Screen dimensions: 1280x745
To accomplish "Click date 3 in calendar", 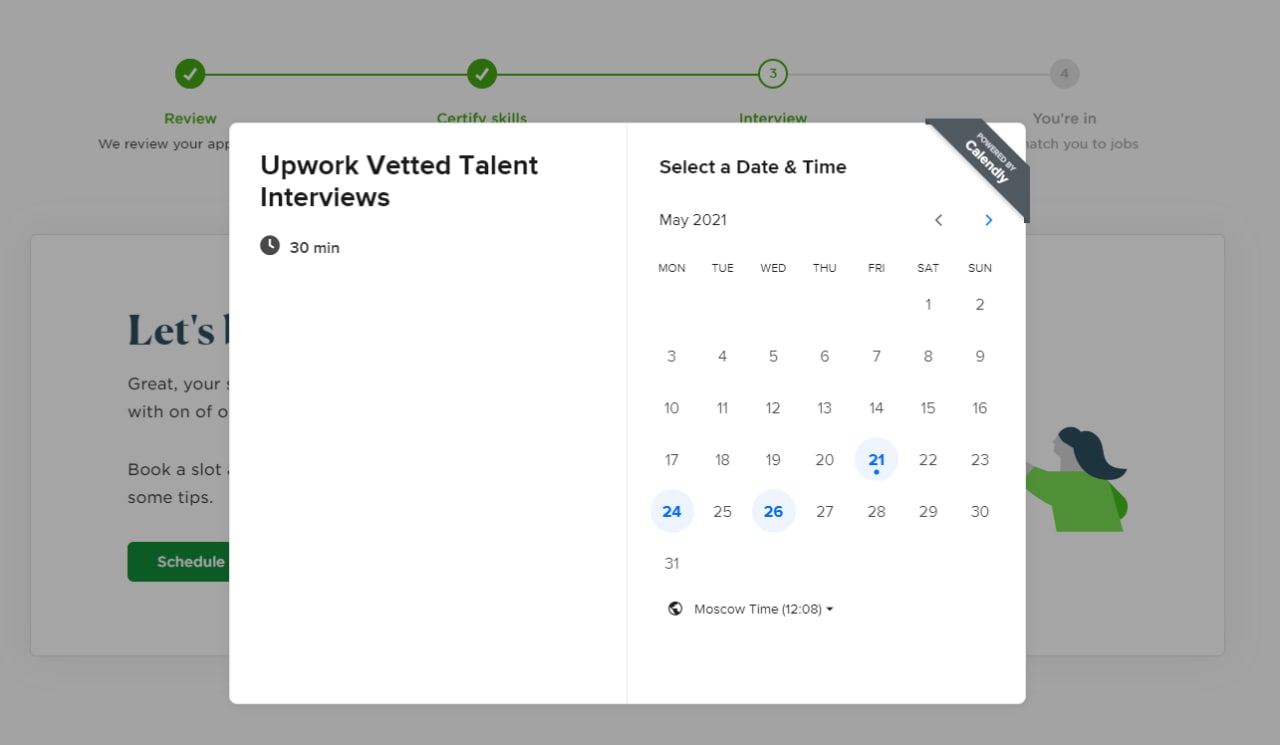I will (x=672, y=356).
